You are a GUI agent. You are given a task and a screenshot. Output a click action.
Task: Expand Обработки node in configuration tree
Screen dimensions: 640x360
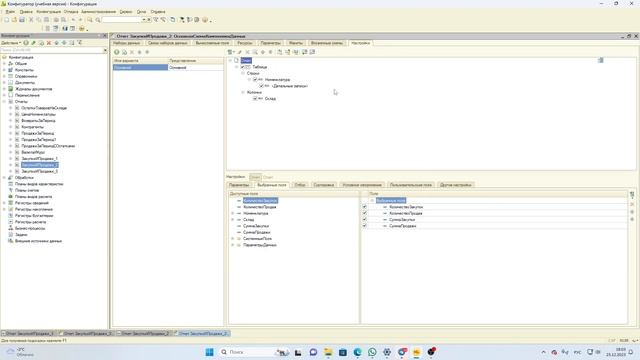point(4,178)
